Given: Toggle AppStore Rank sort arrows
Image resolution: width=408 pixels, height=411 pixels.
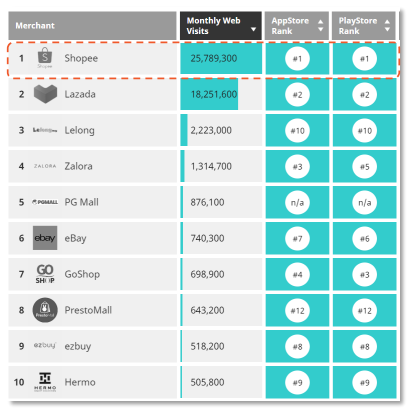Looking at the screenshot, I should 321,25.
